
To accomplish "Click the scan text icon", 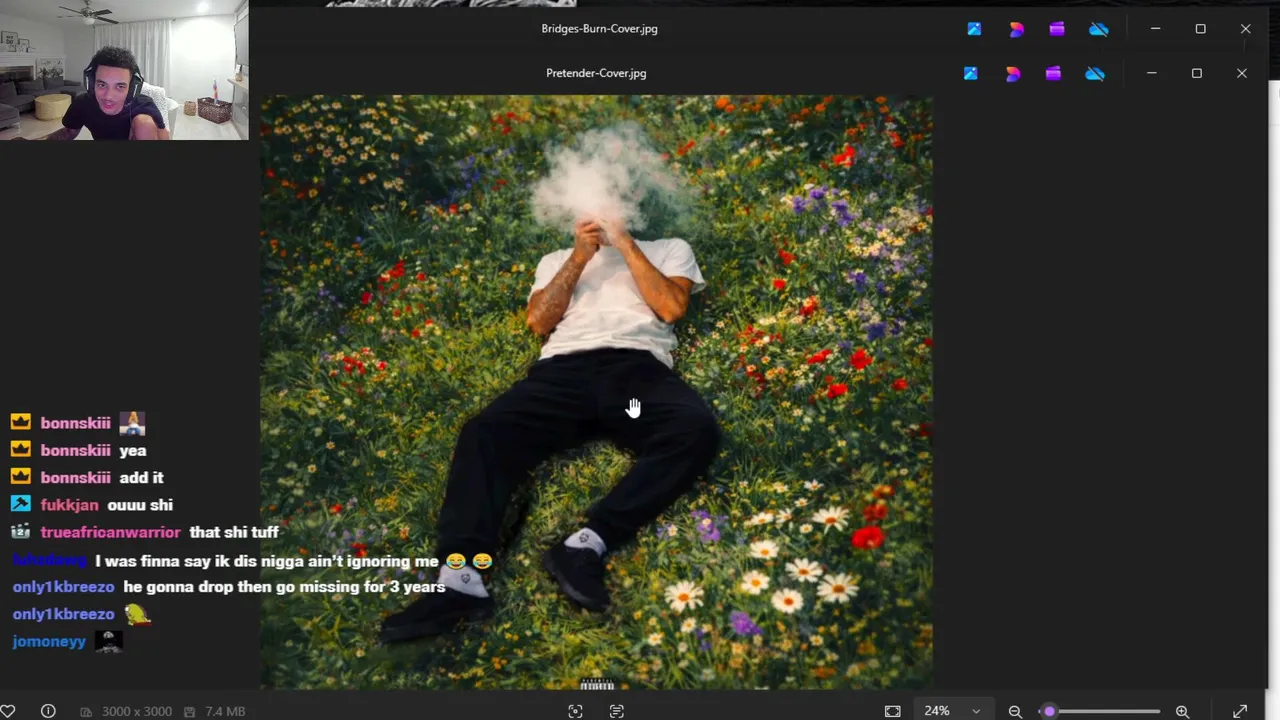I will (x=616, y=711).
